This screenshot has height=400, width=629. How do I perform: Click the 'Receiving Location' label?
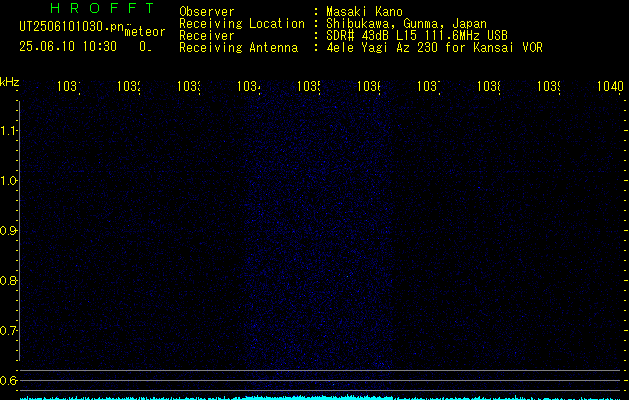242,23
